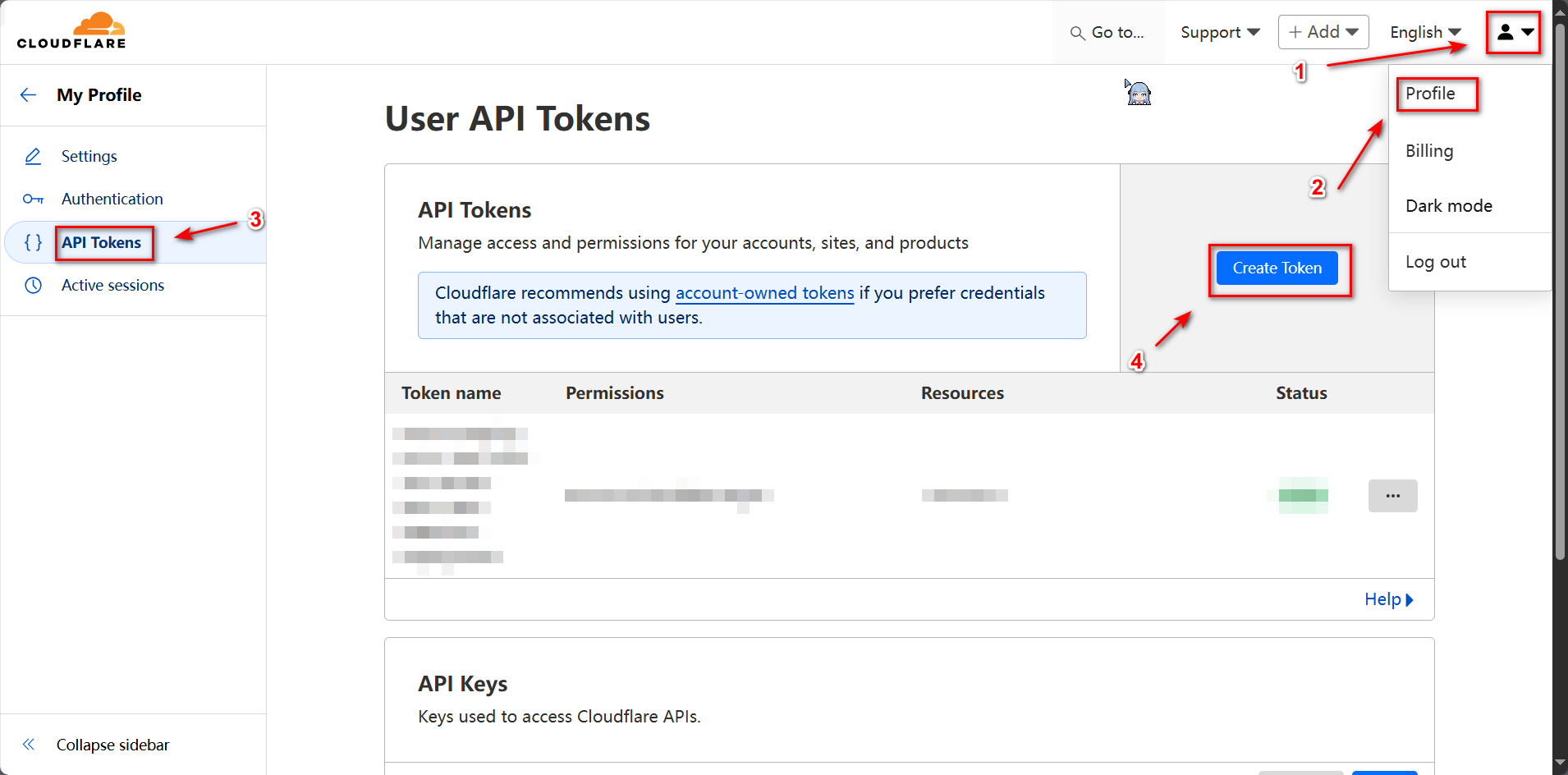Select Profile from the account menu
This screenshot has height=775, width=1568.
tap(1430, 94)
